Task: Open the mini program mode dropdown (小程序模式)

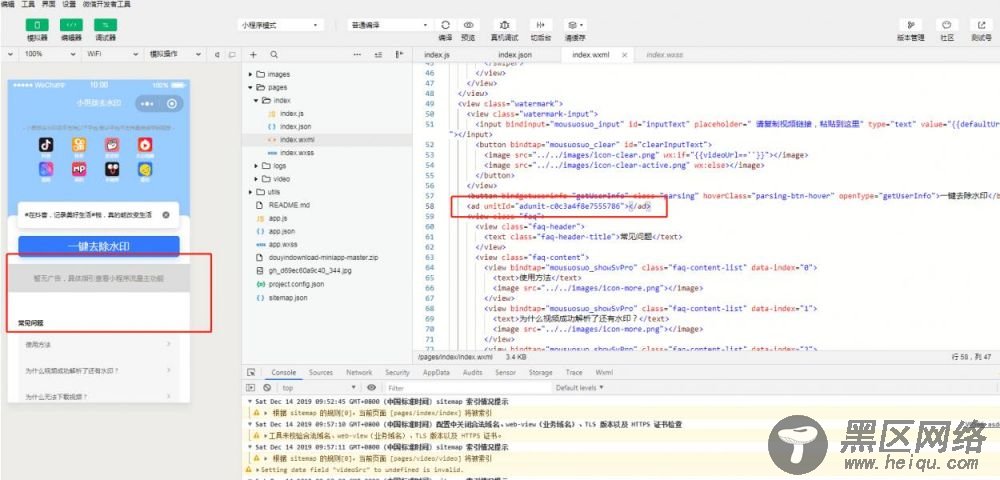Action: [281, 25]
